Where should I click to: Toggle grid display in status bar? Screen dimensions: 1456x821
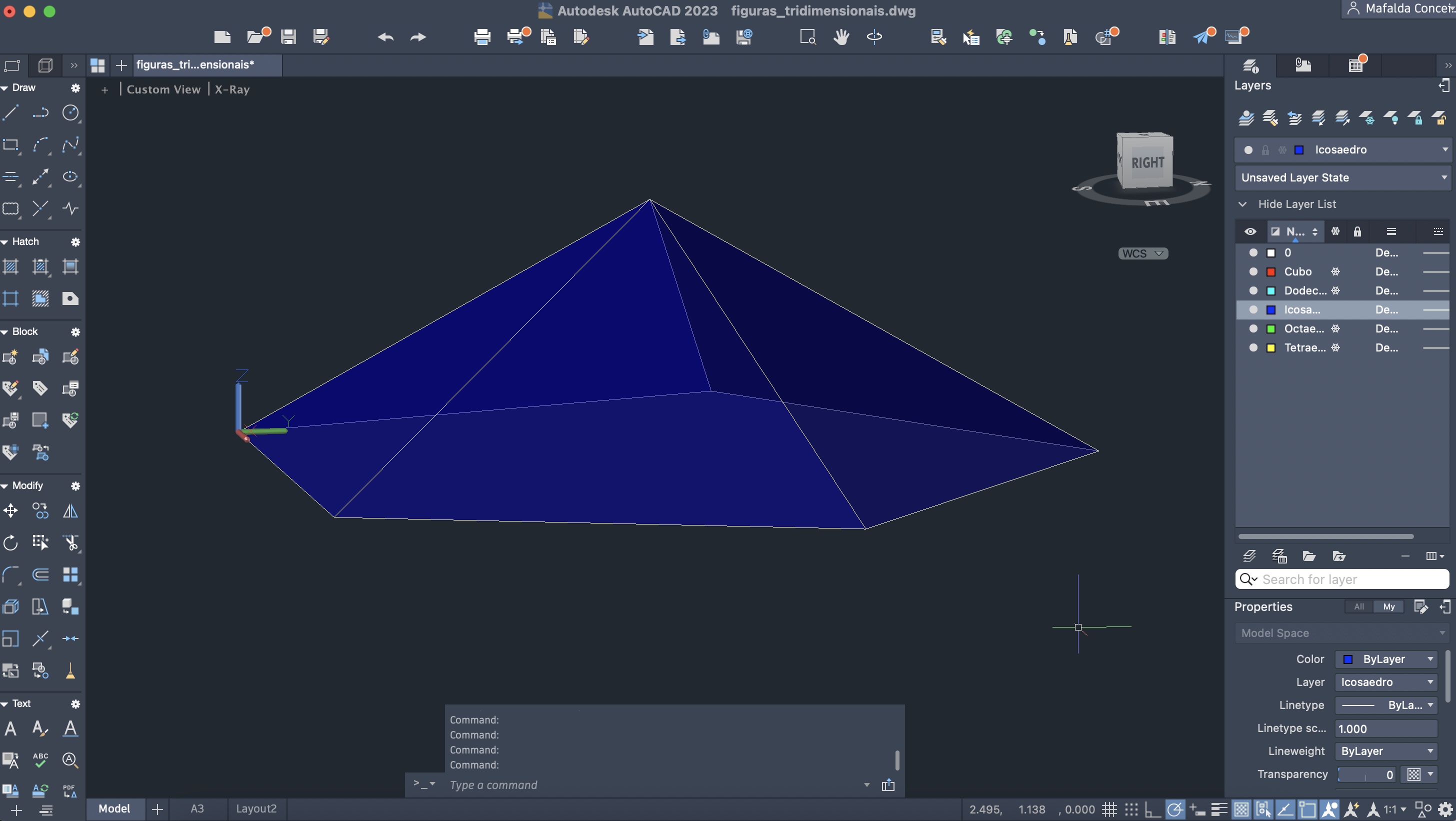[x=1109, y=809]
